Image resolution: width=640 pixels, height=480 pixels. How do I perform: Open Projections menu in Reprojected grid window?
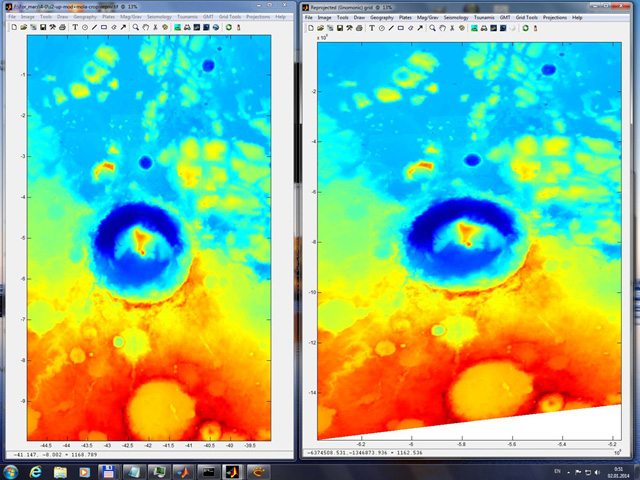[555, 18]
